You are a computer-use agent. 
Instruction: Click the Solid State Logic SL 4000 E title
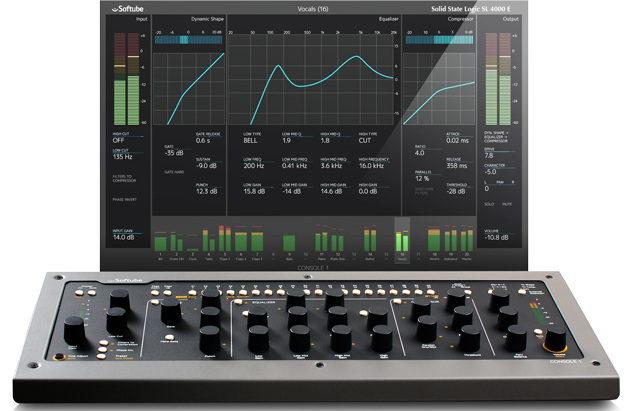(x=470, y=8)
